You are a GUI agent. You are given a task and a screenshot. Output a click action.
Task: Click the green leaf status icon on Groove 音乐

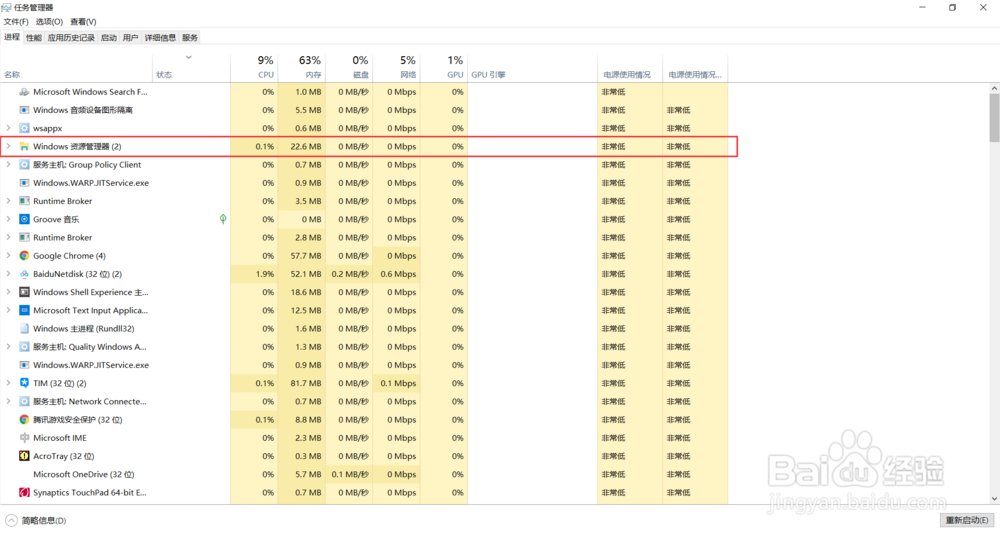[223, 219]
